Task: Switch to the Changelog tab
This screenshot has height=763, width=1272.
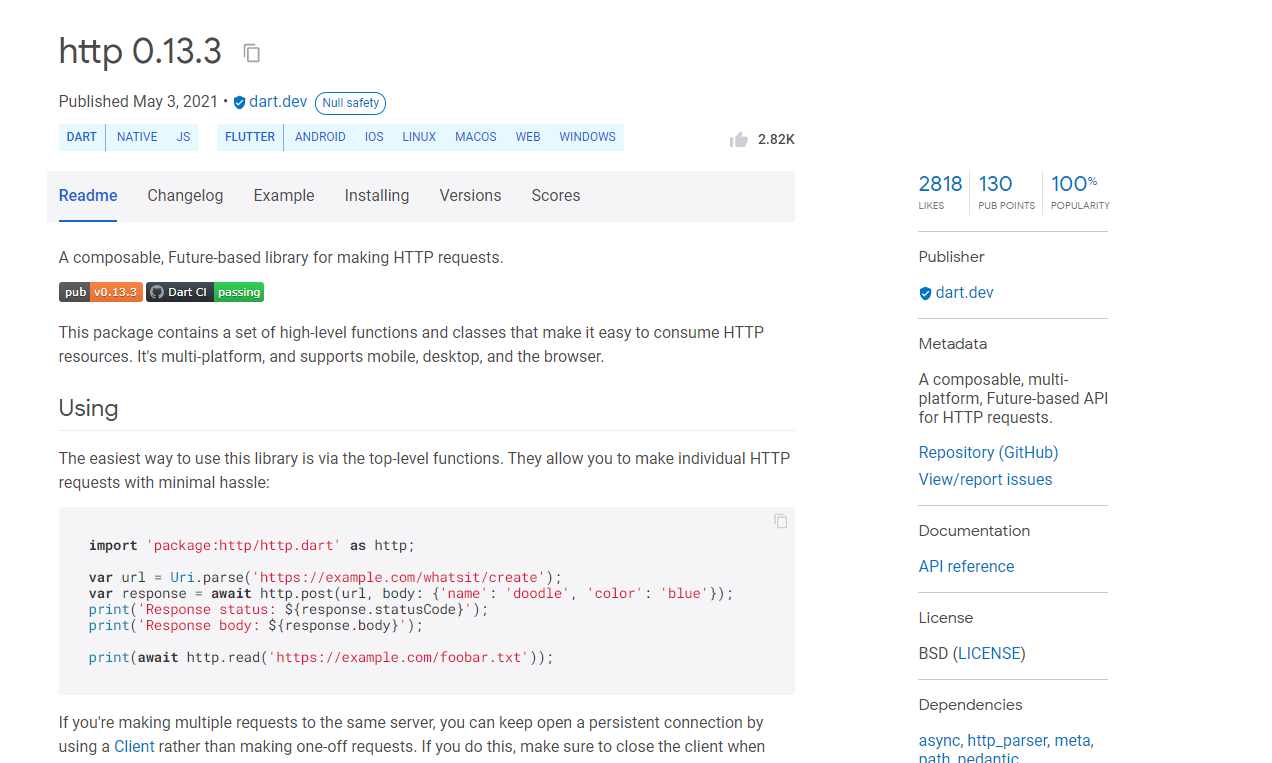Action: (x=185, y=196)
